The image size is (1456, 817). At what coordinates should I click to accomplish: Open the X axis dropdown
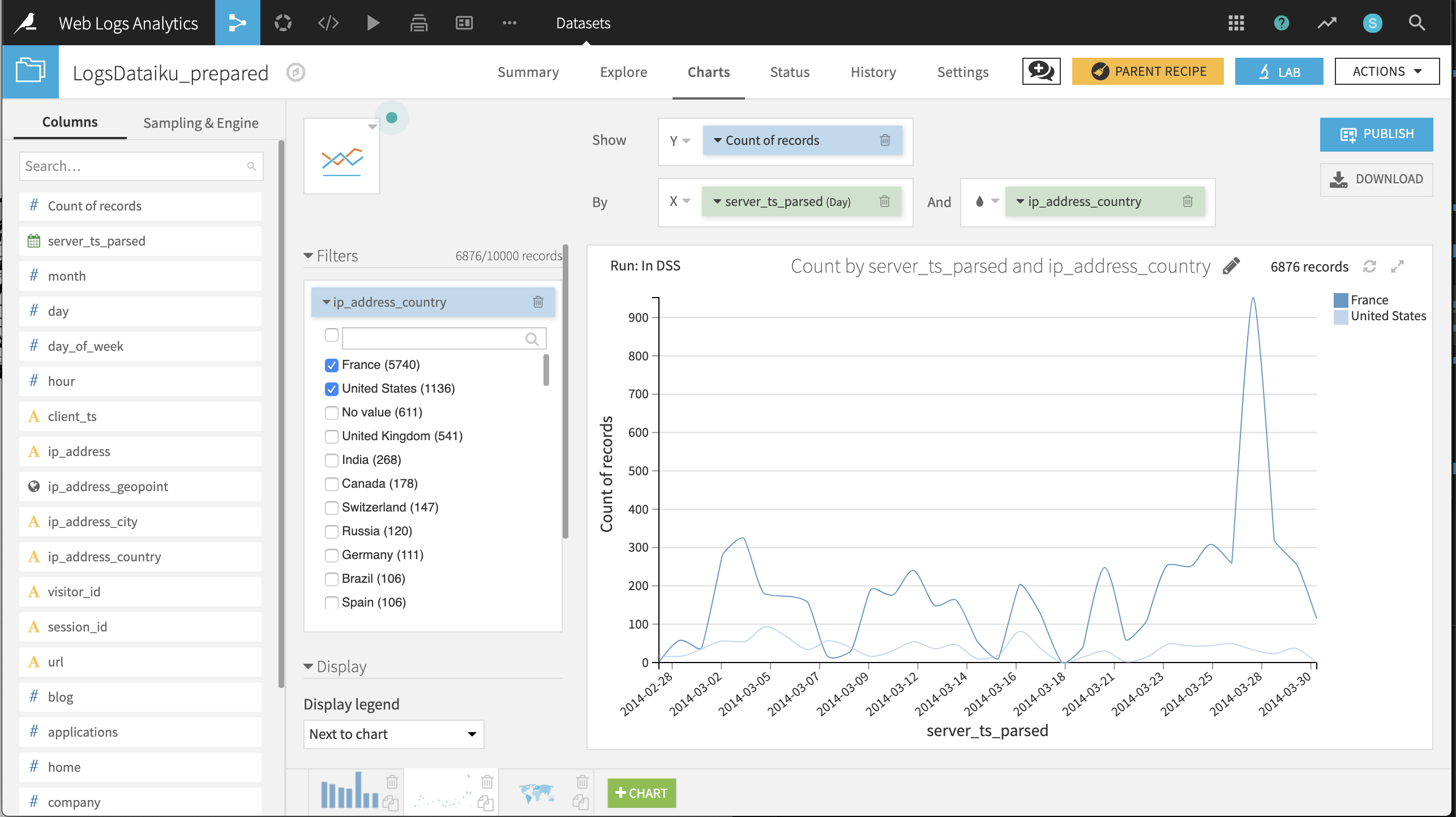click(x=680, y=201)
